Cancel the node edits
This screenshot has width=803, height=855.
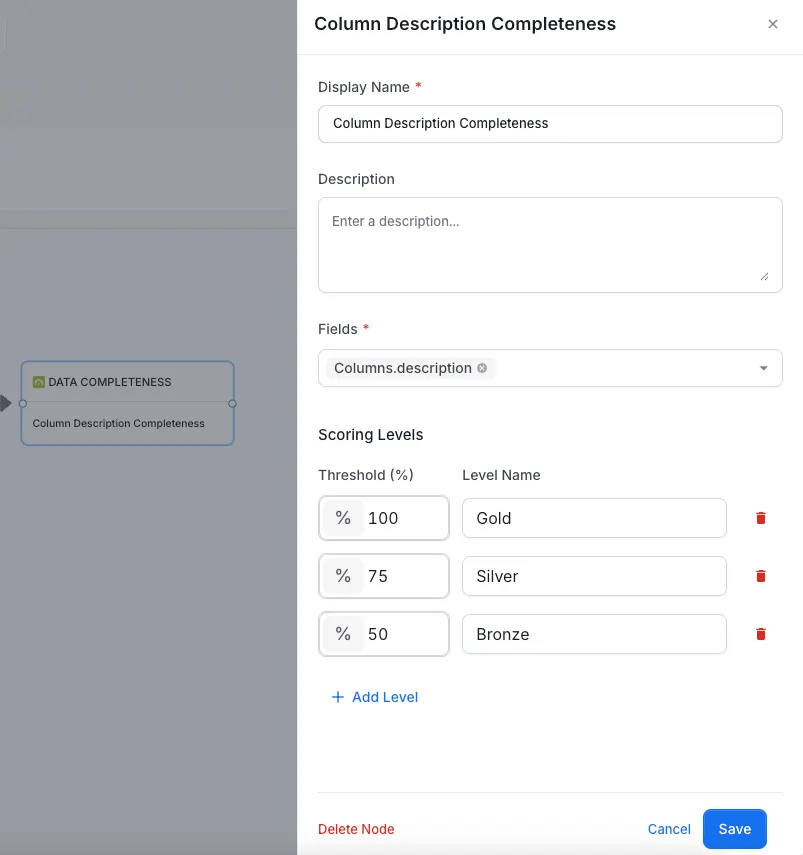click(668, 829)
